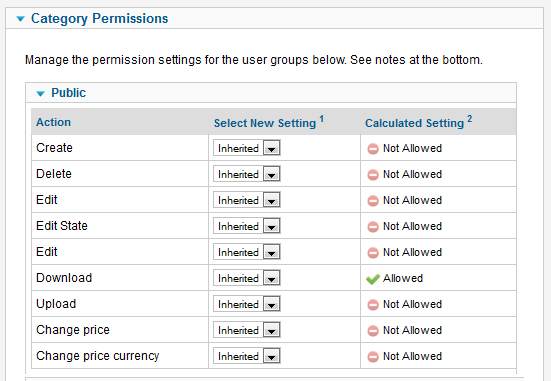Click the Not Allowed text in Upload row

click(412, 304)
